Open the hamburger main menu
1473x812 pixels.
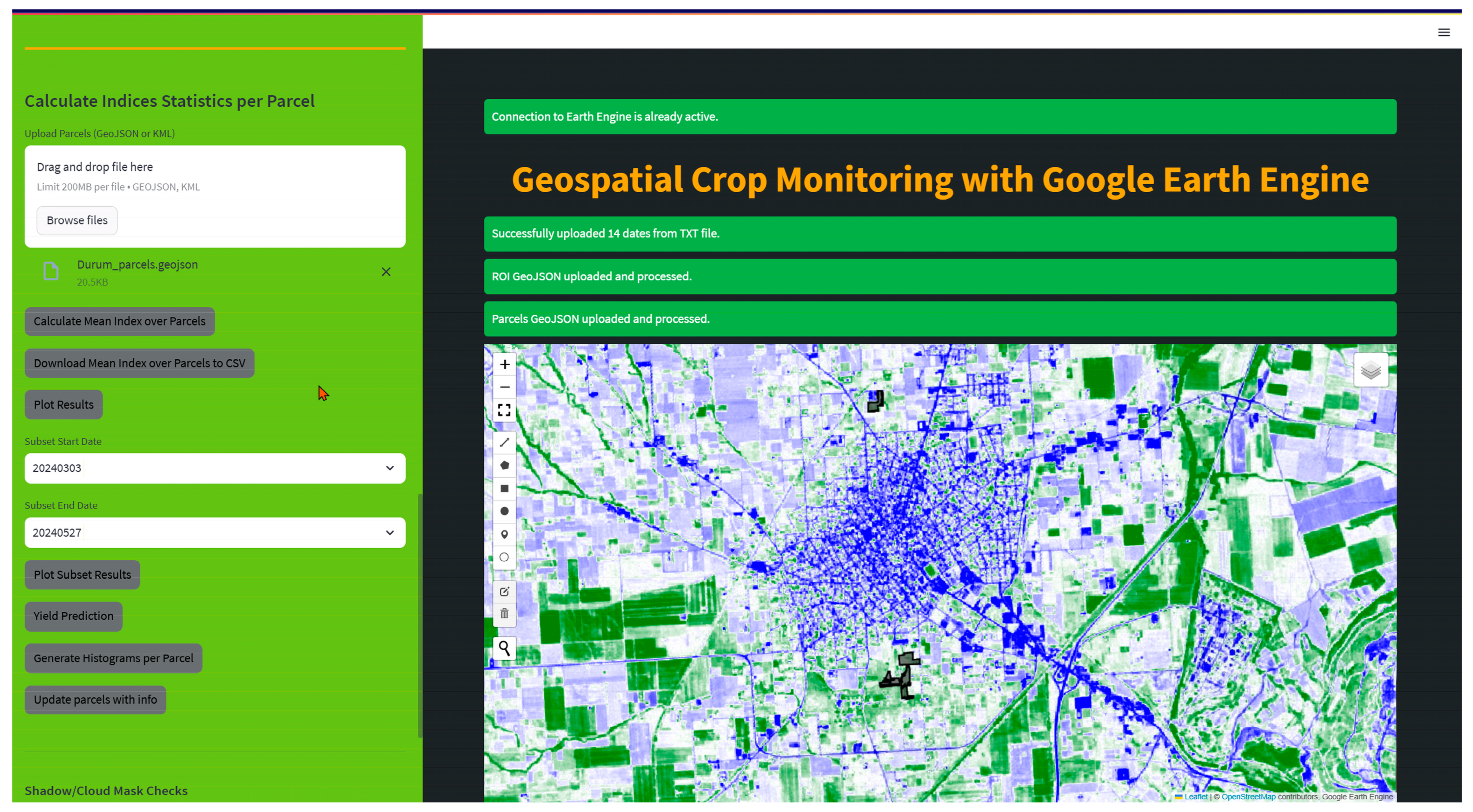(x=1443, y=33)
